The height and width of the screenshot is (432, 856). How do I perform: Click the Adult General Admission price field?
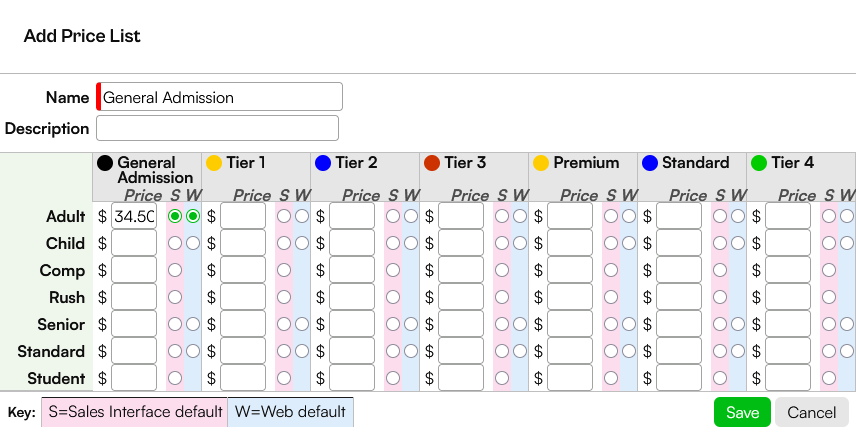(x=134, y=216)
